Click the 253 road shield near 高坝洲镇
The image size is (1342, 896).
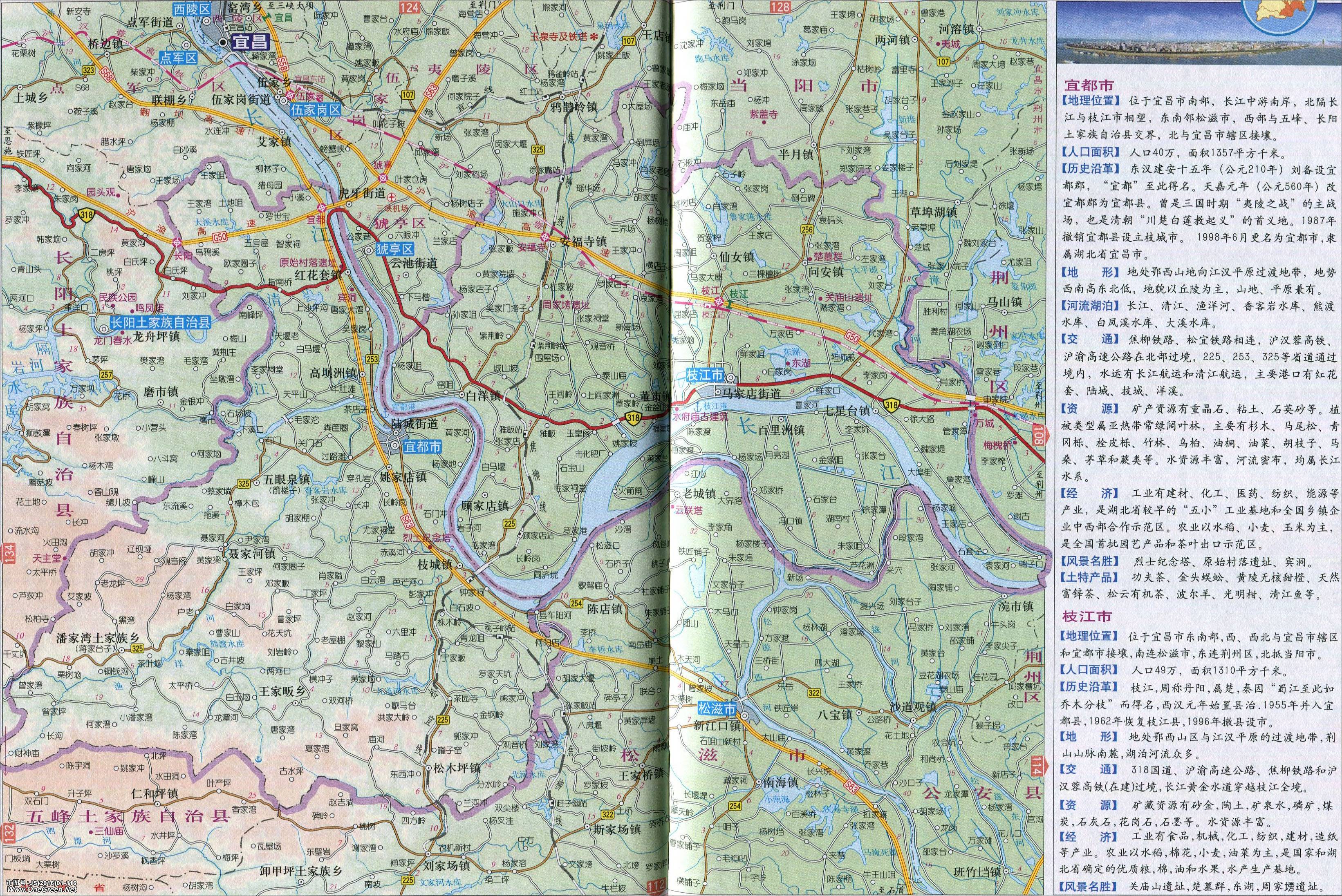pos(373,359)
